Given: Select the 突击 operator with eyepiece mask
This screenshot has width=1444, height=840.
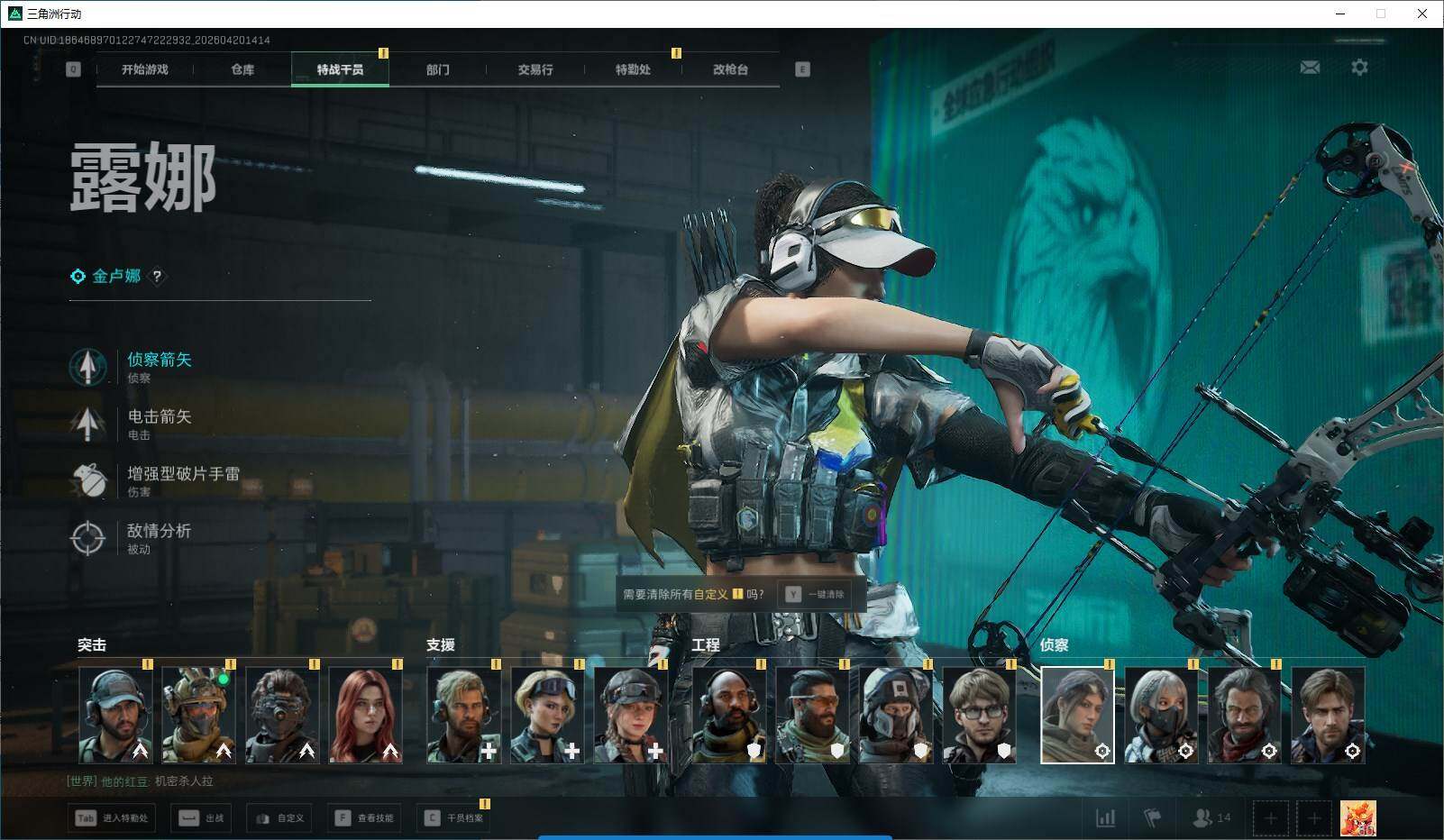Looking at the screenshot, I should click(x=282, y=715).
